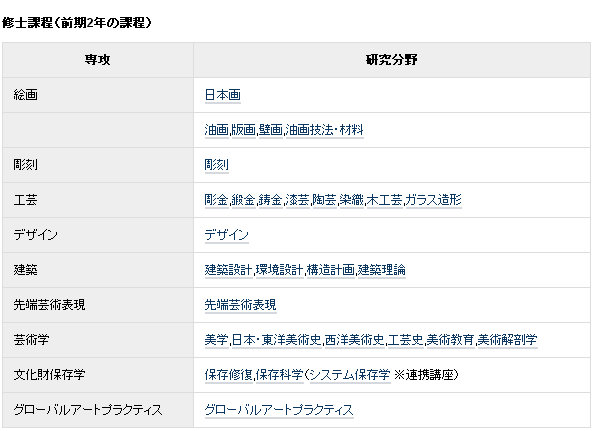Select the 壁画 link
This screenshot has height=431, width=594.
271,130
